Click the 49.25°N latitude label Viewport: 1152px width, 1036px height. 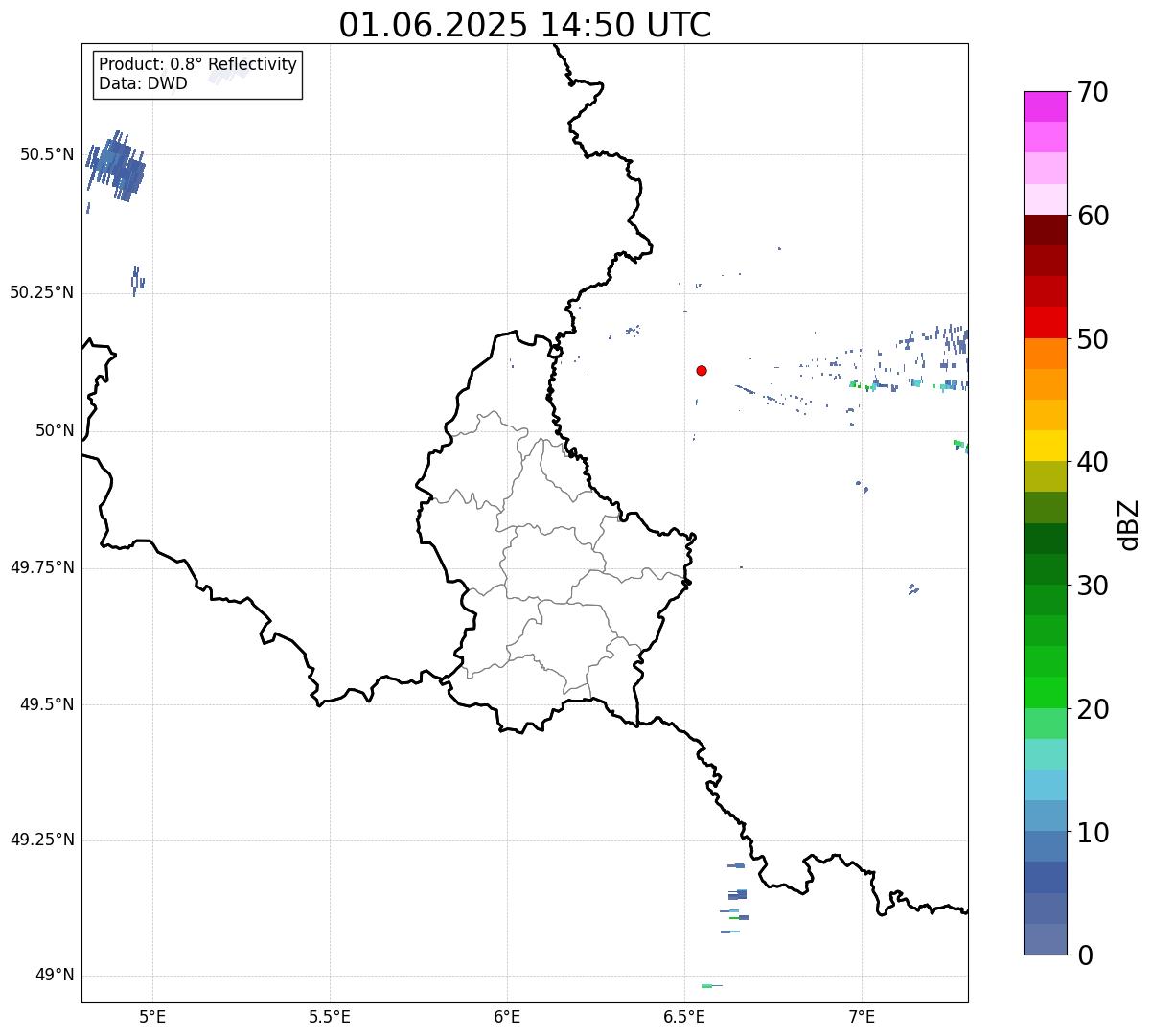pyautogui.click(x=42, y=840)
